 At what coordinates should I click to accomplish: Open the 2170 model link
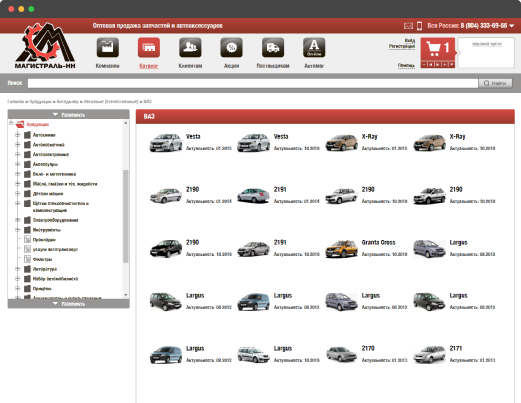(368, 348)
